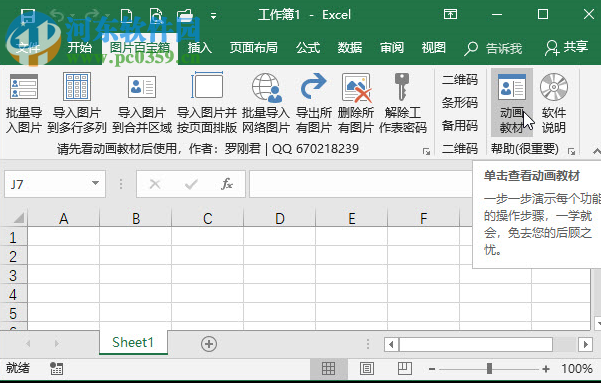Select 图片百宝箱 tab
The image size is (601, 383).
[140, 48]
